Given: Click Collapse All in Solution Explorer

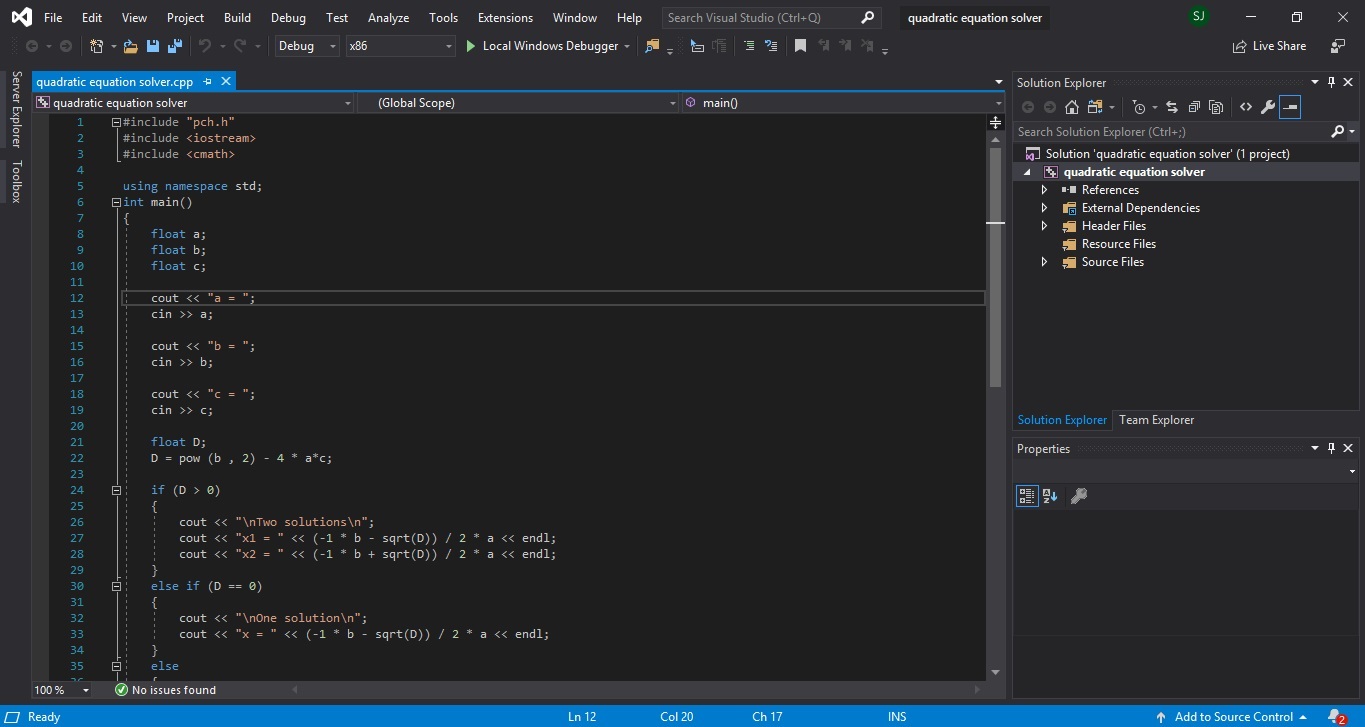Looking at the screenshot, I should pos(1194,107).
